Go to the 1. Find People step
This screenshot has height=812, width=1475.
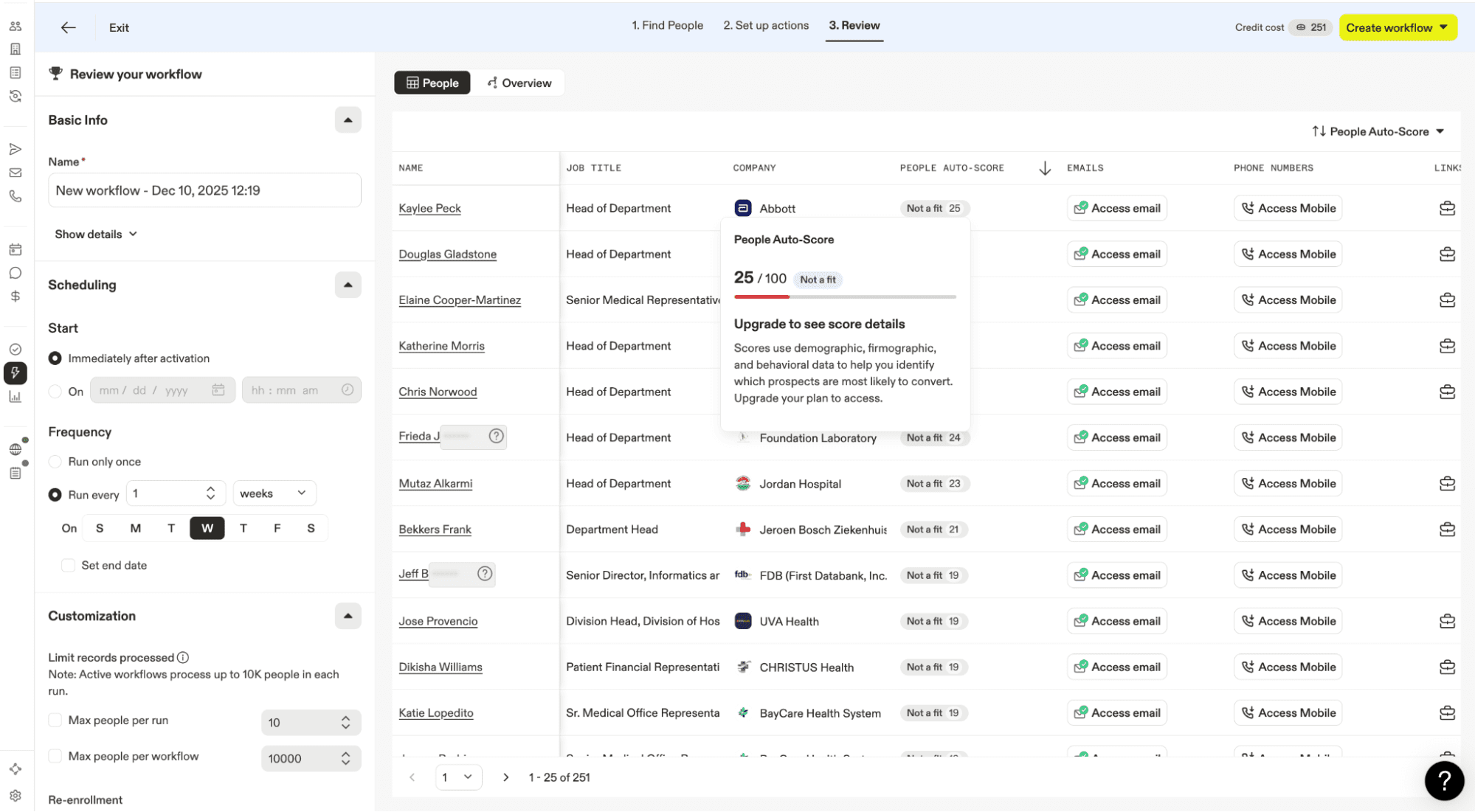click(667, 25)
